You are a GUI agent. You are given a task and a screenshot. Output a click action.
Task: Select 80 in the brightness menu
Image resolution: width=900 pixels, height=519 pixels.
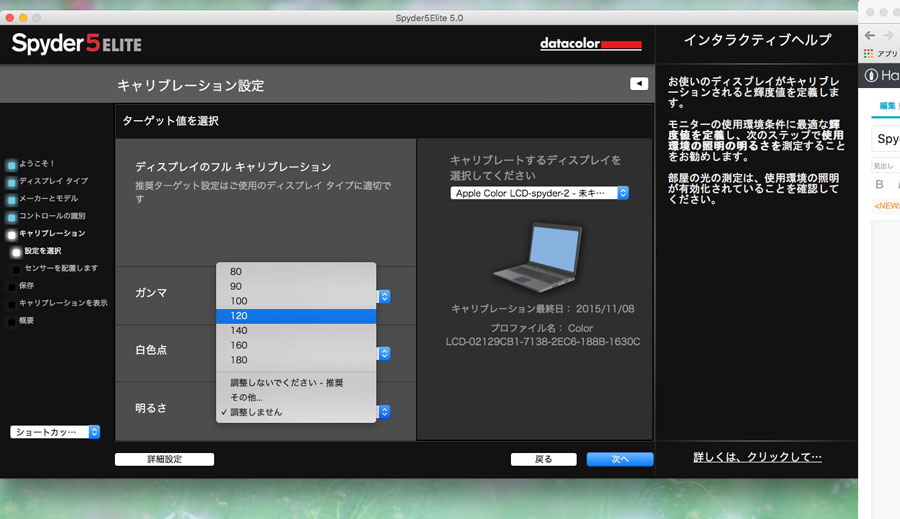pos(296,272)
